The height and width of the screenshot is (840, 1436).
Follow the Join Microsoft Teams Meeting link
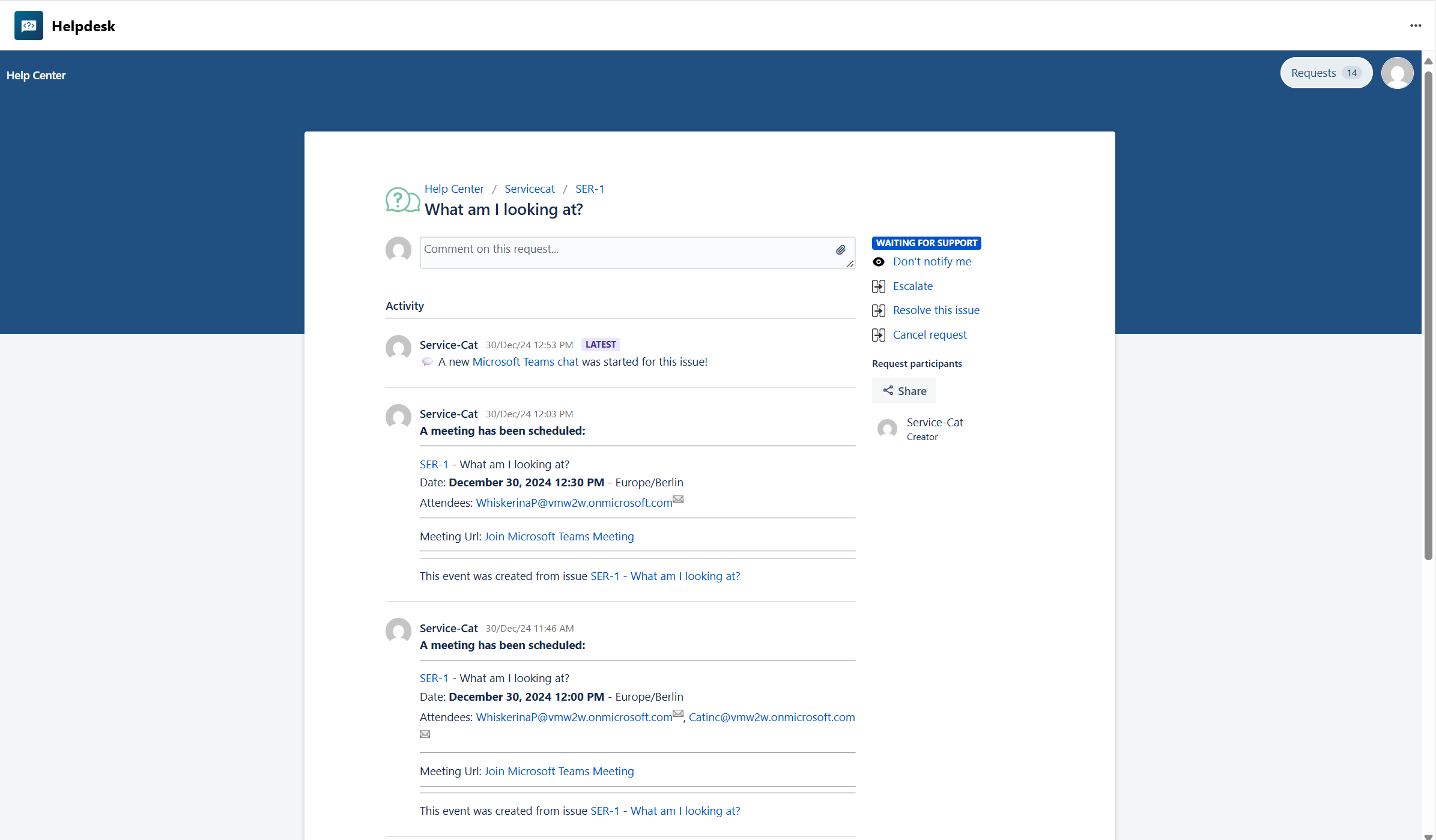[x=559, y=536]
